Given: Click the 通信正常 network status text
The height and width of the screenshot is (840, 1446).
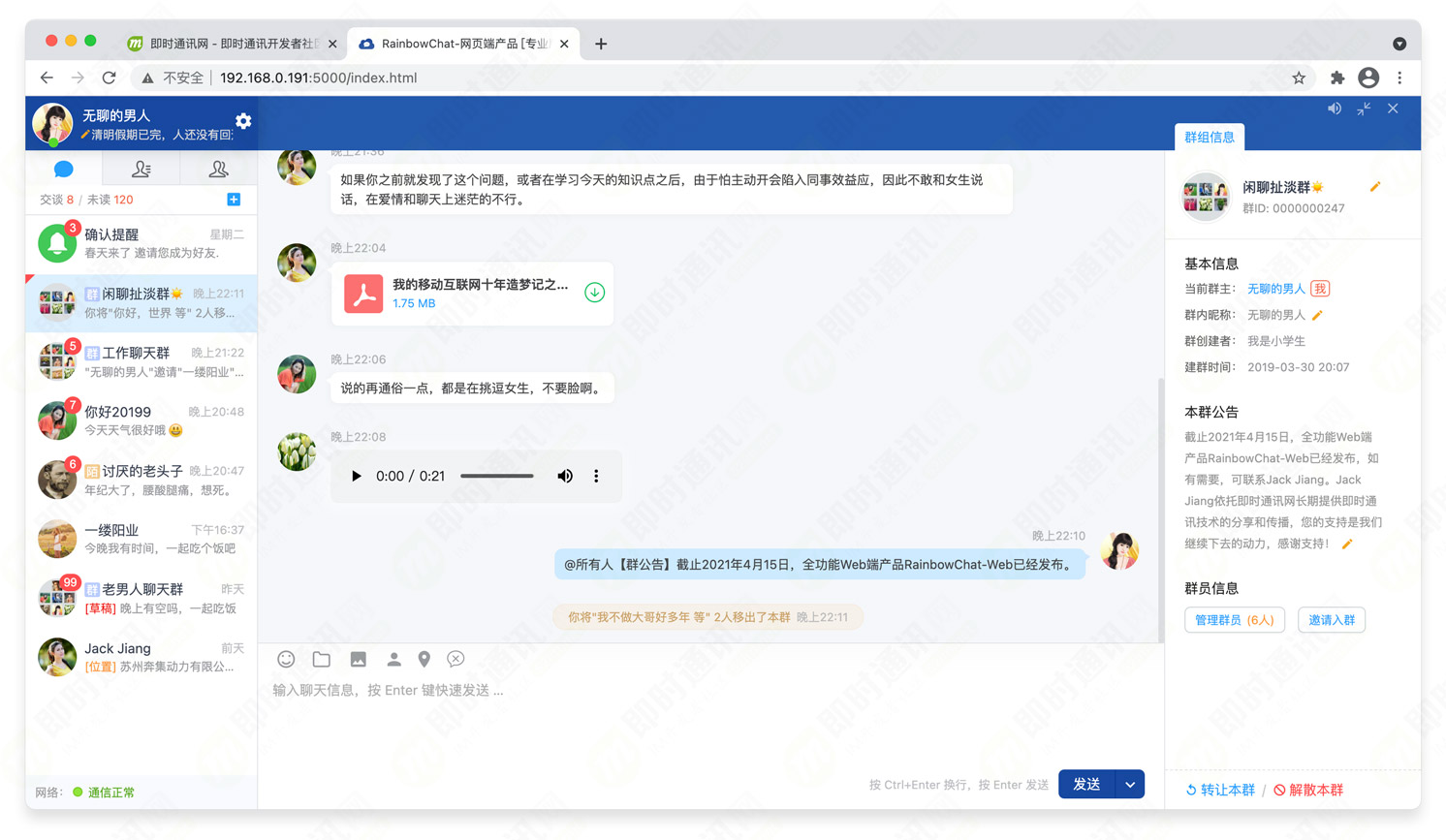Looking at the screenshot, I should tap(111, 793).
